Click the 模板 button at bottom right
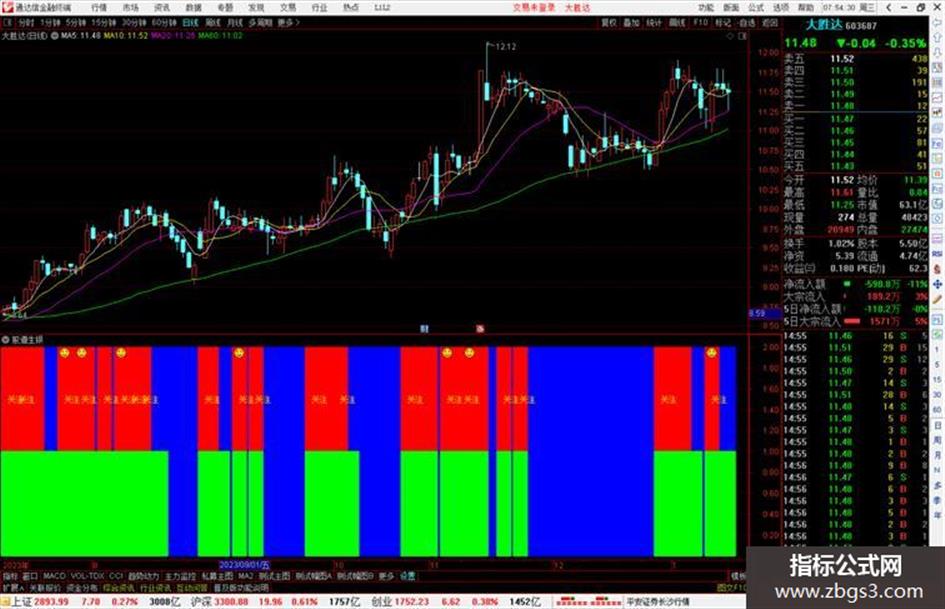 [x=738, y=576]
